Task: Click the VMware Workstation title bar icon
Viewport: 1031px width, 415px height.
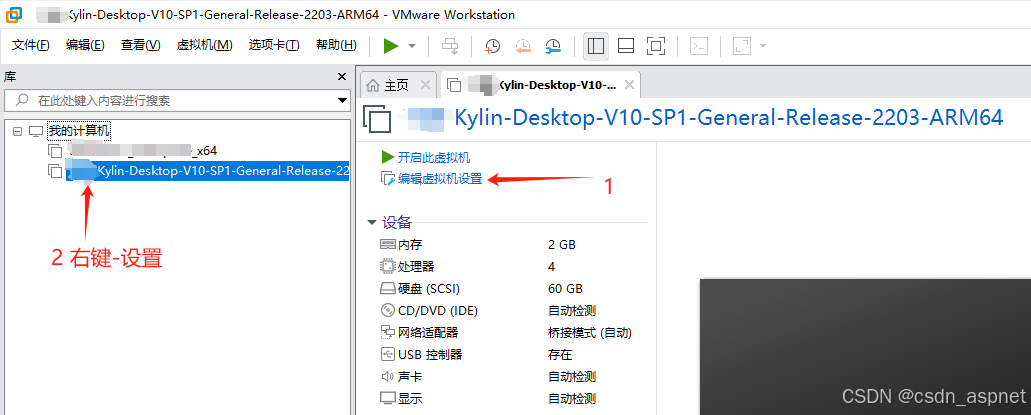Action: pyautogui.click(x=14, y=14)
